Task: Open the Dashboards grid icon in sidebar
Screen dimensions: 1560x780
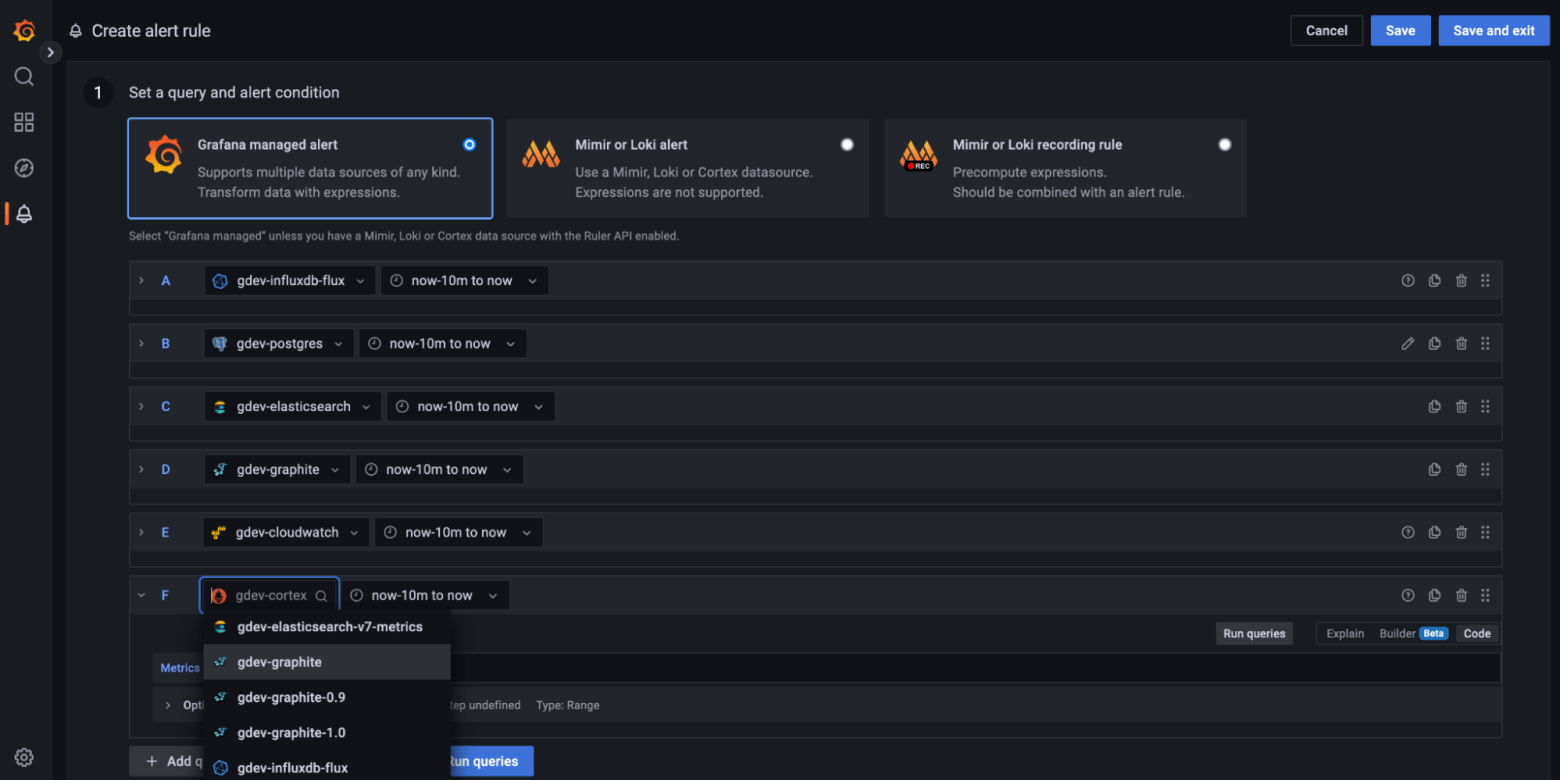Action: tap(24, 122)
